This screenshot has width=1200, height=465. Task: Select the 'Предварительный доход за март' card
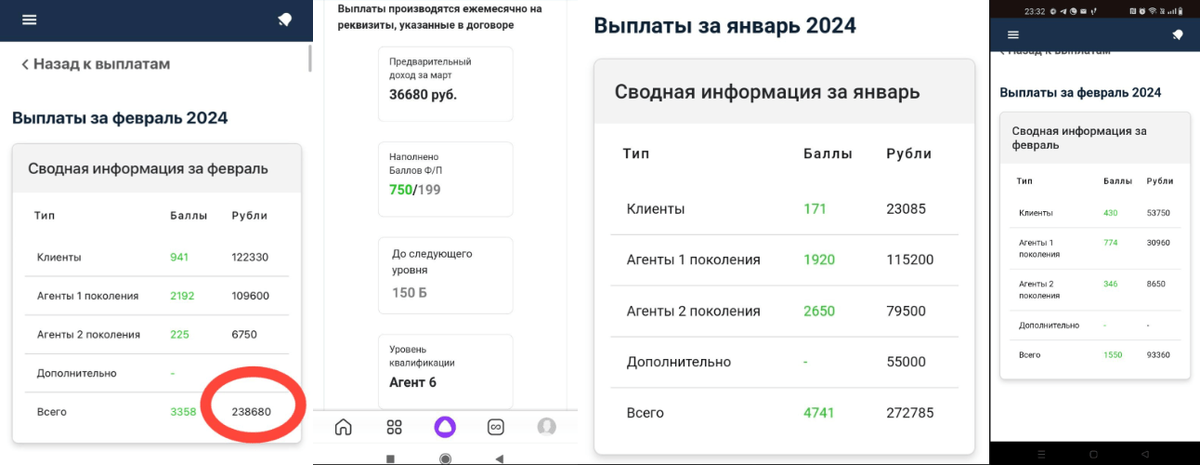[x=445, y=83]
